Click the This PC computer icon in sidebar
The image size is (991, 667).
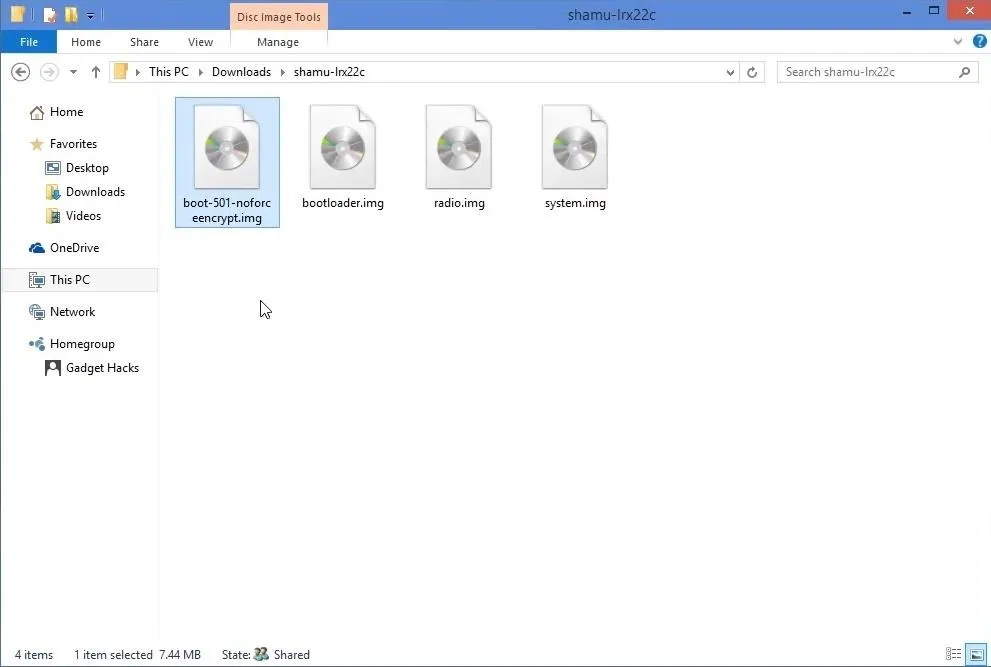[37, 280]
